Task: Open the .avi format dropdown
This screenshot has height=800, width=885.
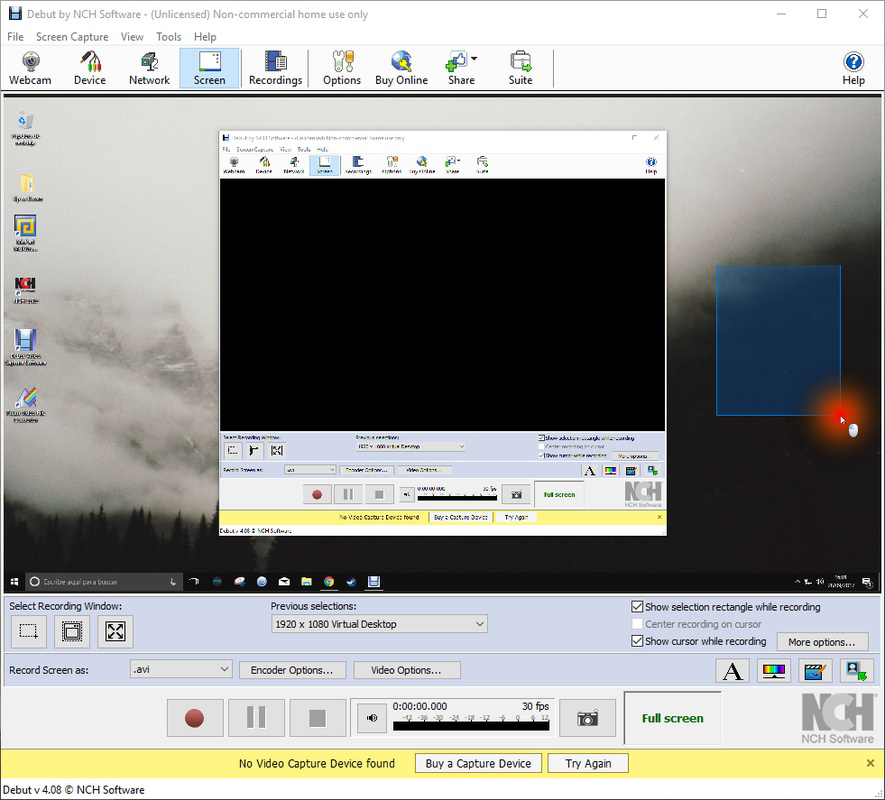Action: click(181, 670)
